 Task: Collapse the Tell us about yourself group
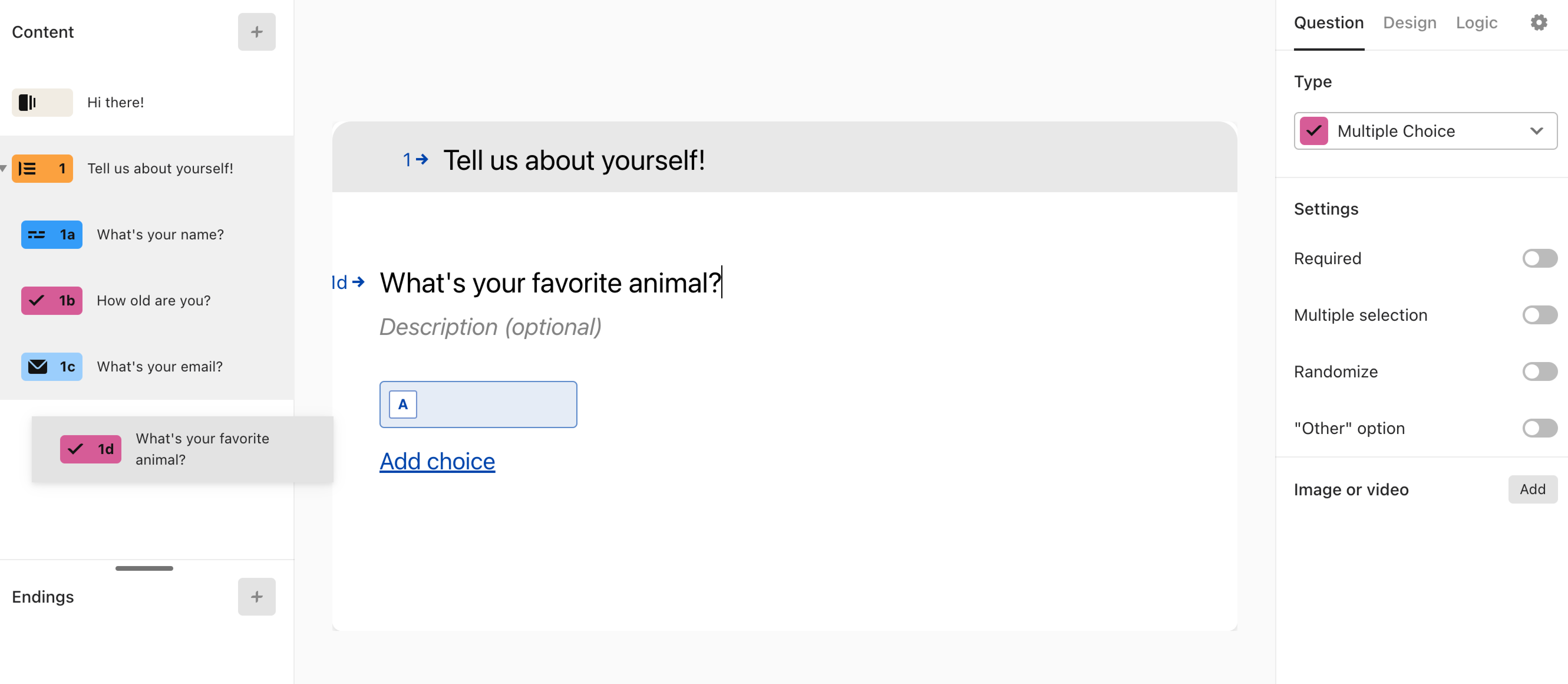point(4,168)
